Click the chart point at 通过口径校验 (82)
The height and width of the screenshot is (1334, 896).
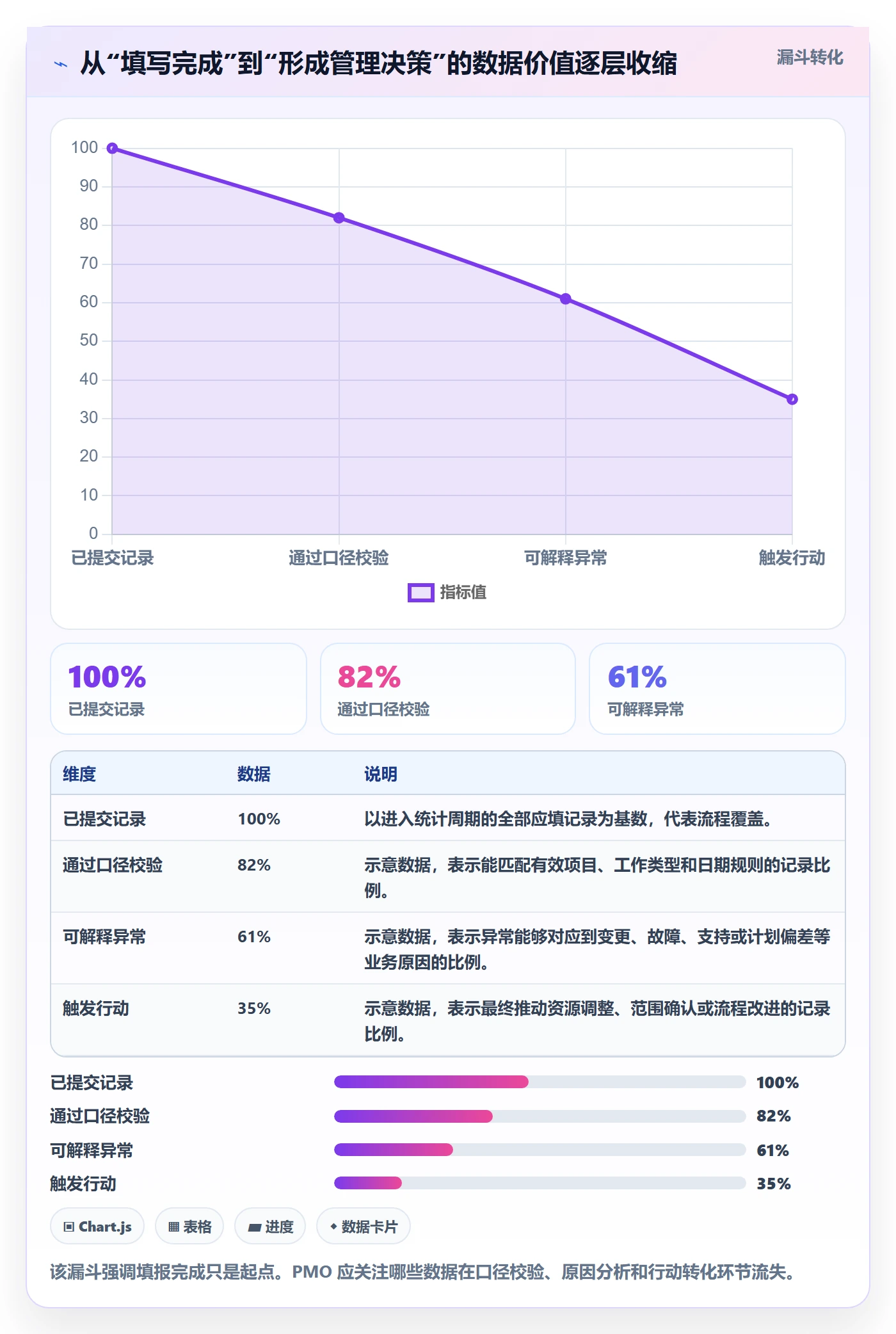tap(339, 218)
